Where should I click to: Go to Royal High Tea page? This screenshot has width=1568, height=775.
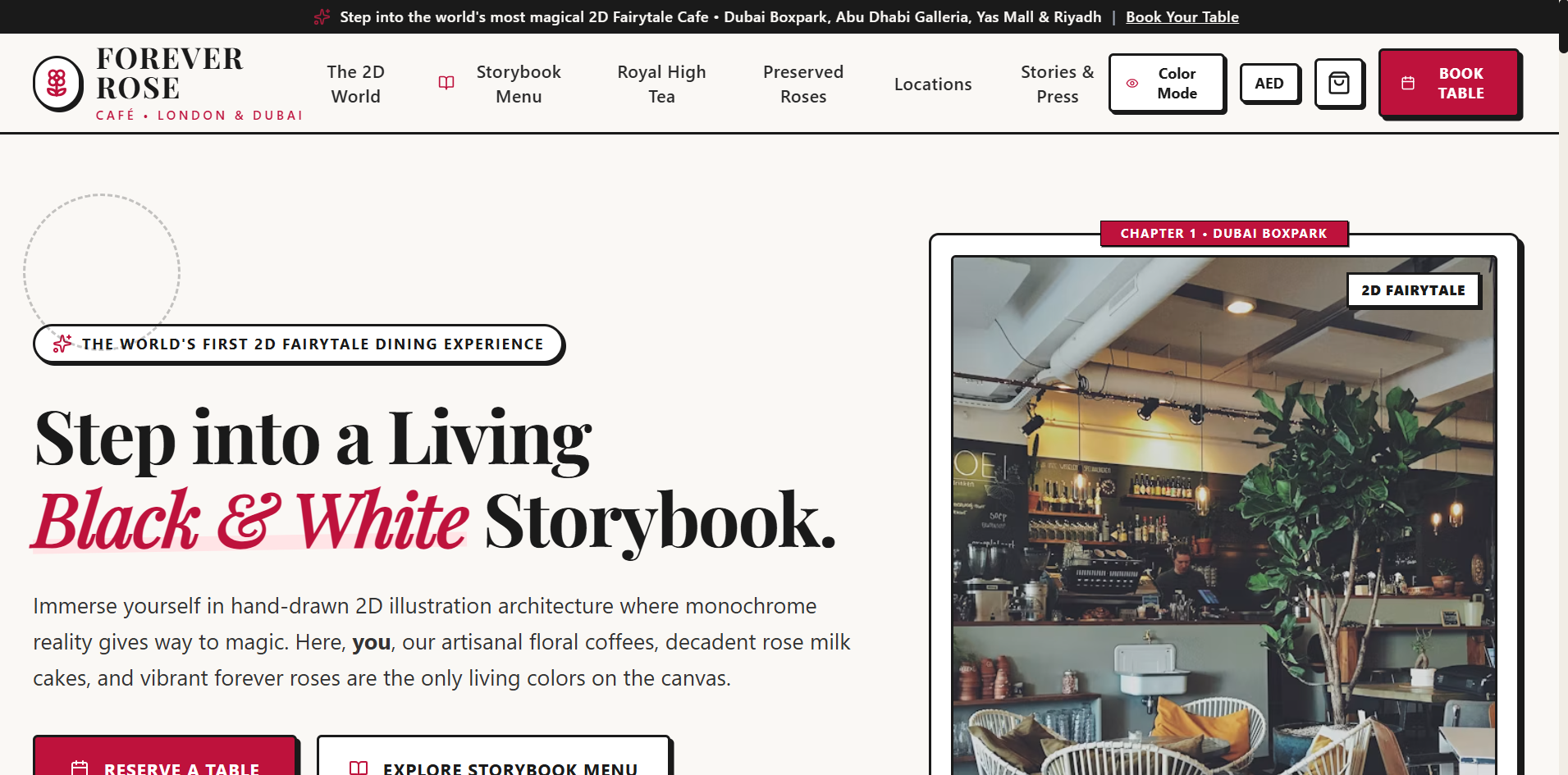tap(661, 84)
